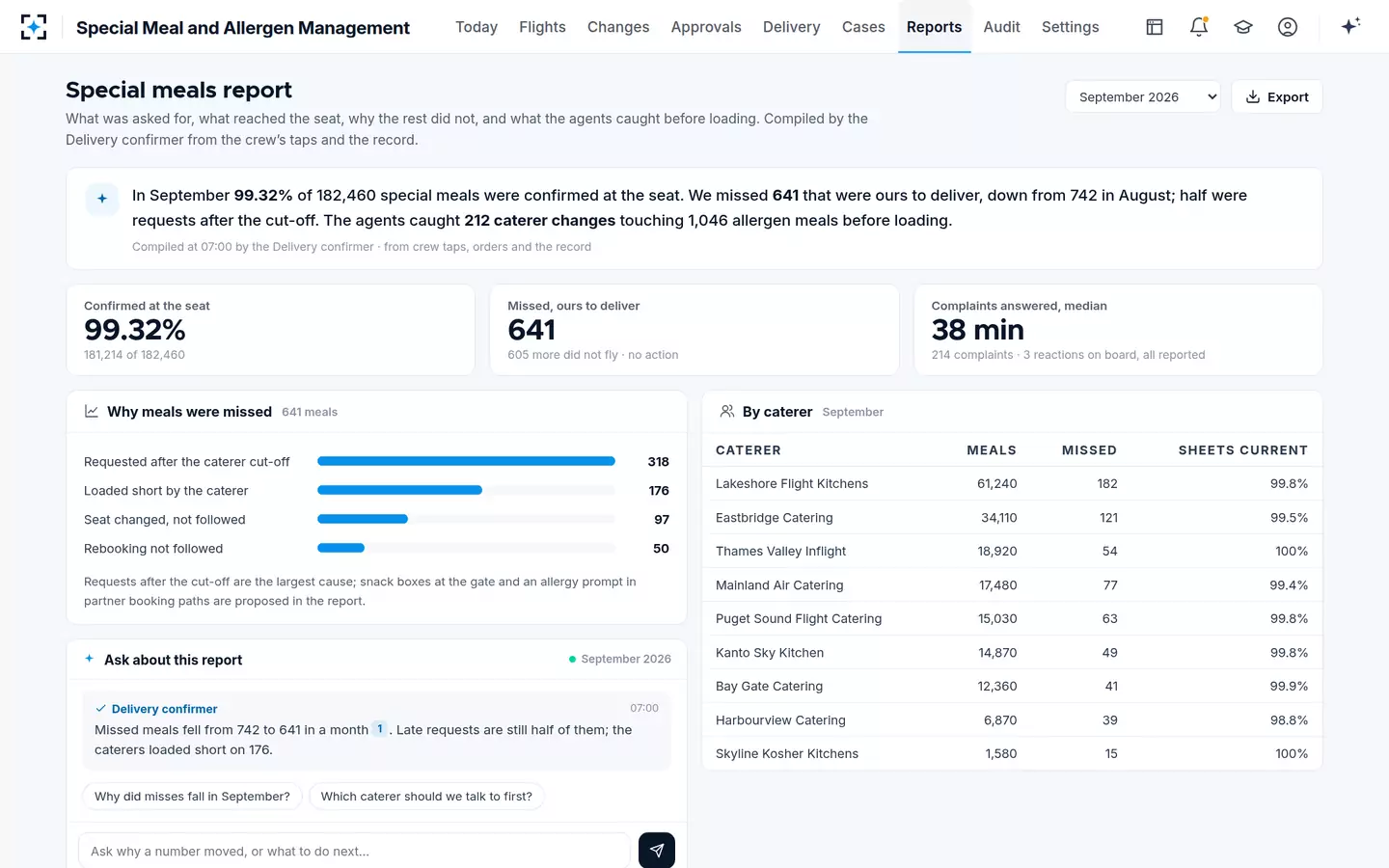Click Harbourview Catering caterer name
Screen dimensions: 1389x868
[x=780, y=720]
